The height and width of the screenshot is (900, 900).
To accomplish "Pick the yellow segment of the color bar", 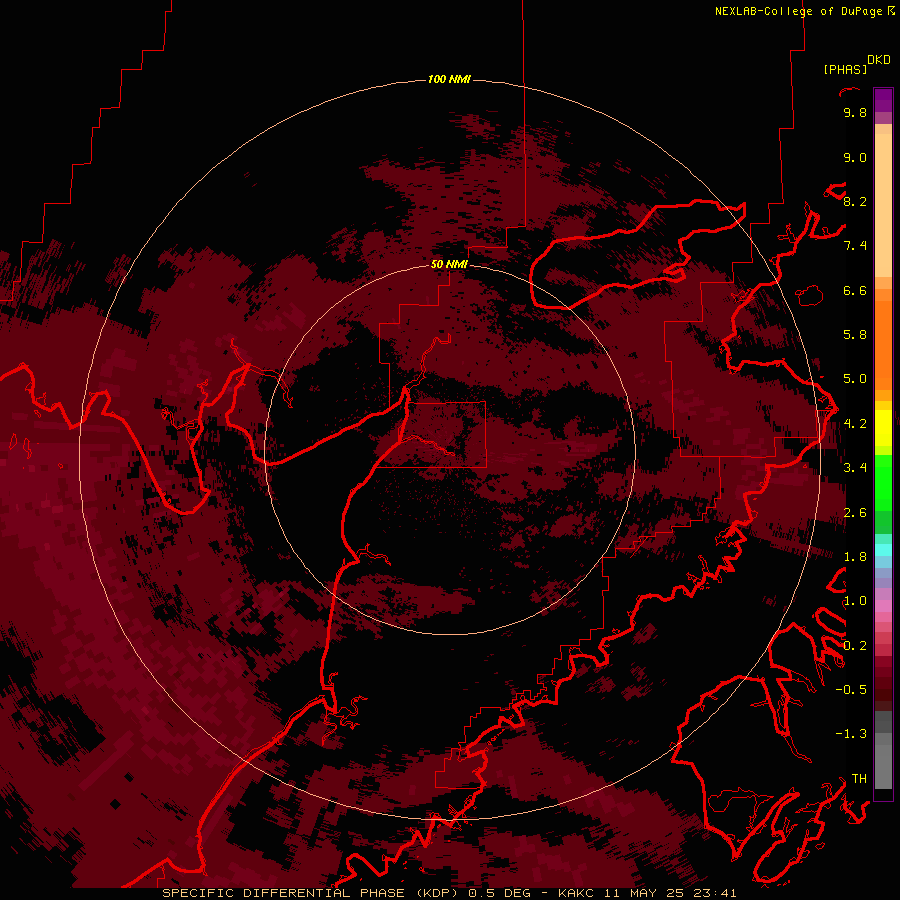I will [x=883, y=428].
